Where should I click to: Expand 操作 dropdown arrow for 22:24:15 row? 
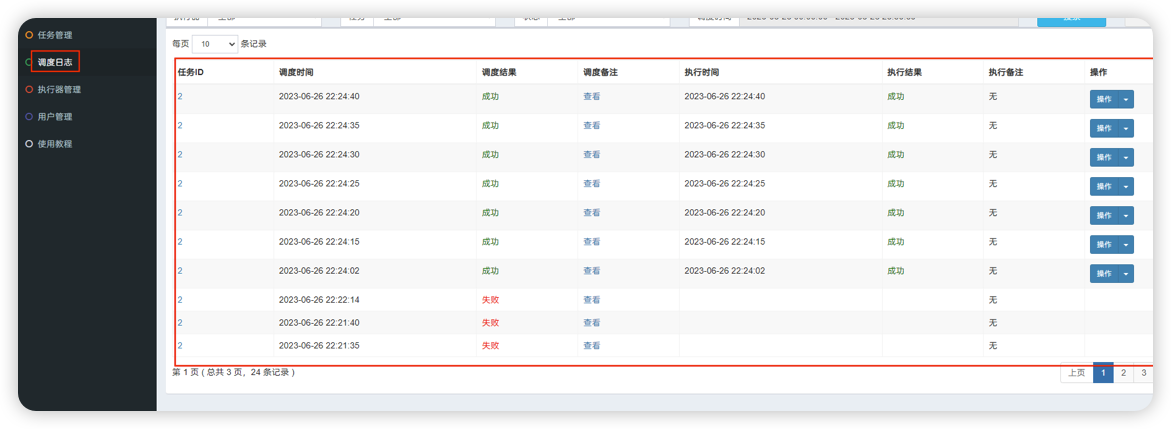[1126, 245]
